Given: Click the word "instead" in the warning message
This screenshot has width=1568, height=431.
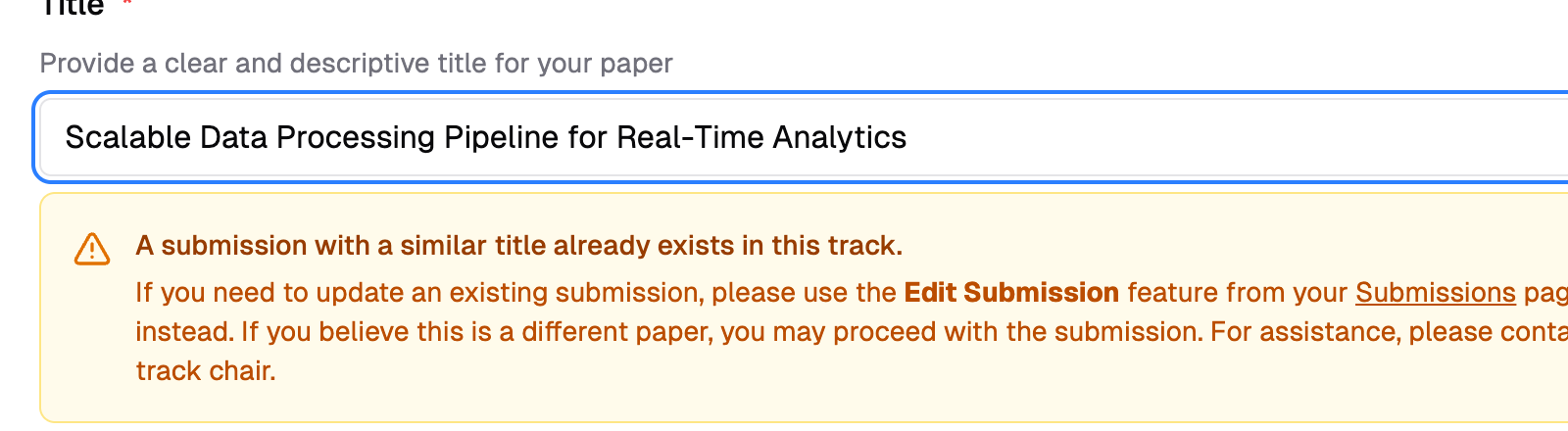Looking at the screenshot, I should click(182, 332).
